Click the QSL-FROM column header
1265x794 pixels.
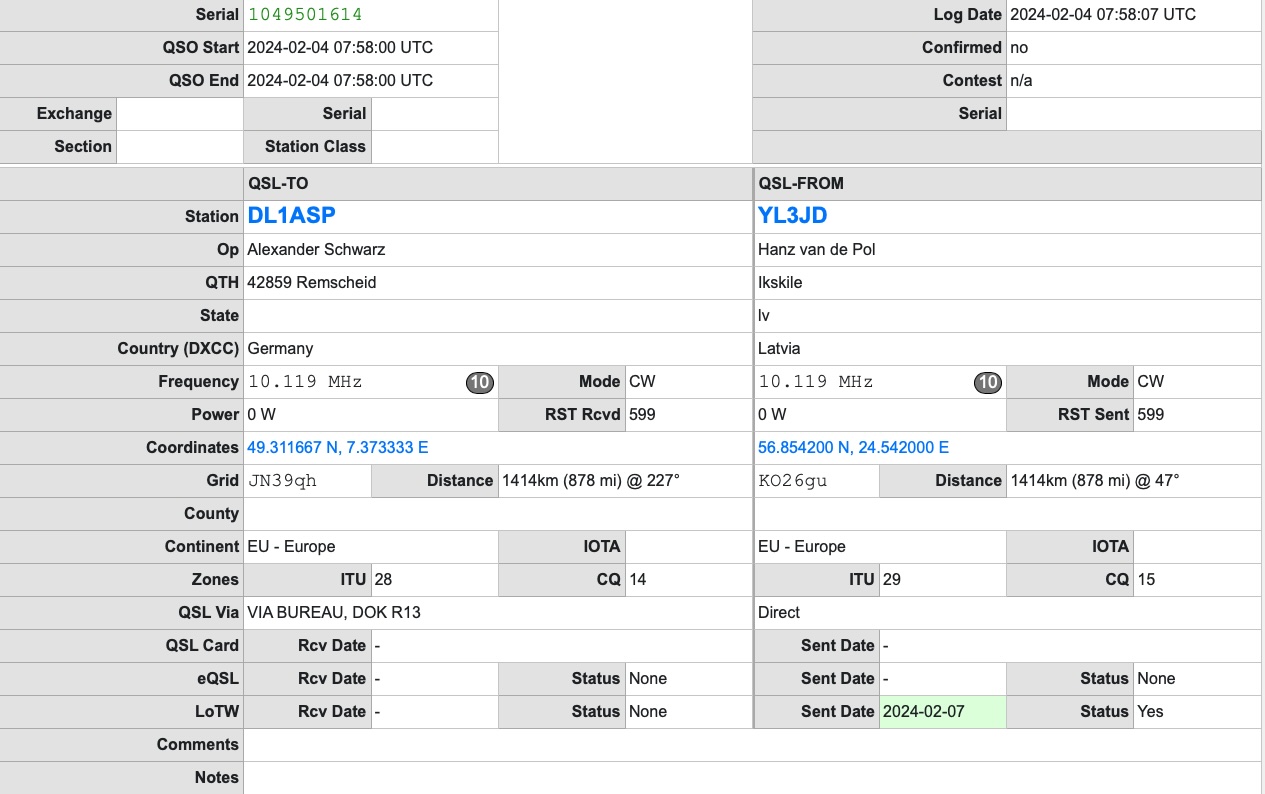(801, 183)
